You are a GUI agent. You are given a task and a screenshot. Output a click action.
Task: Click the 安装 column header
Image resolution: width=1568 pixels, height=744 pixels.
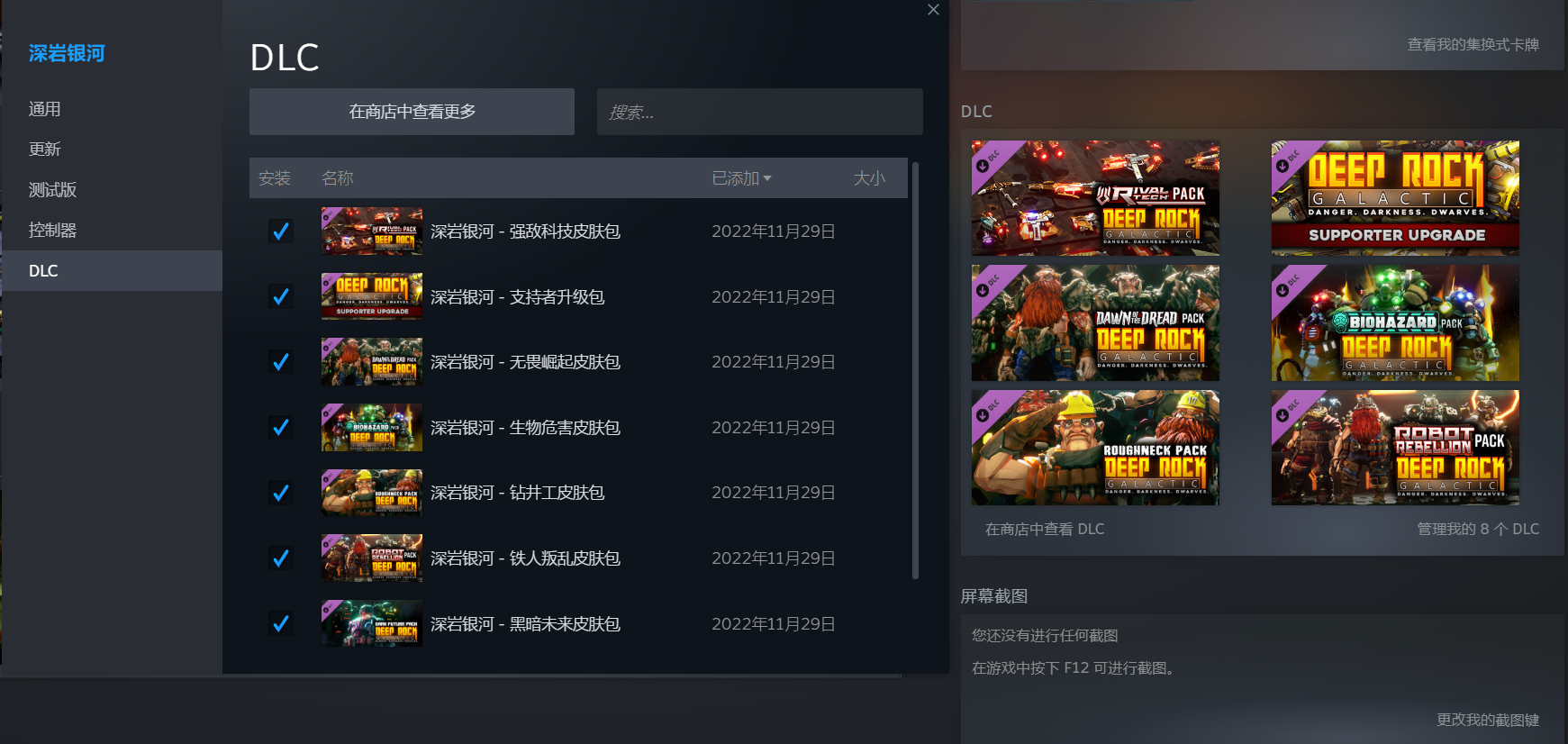pyautogui.click(x=275, y=178)
